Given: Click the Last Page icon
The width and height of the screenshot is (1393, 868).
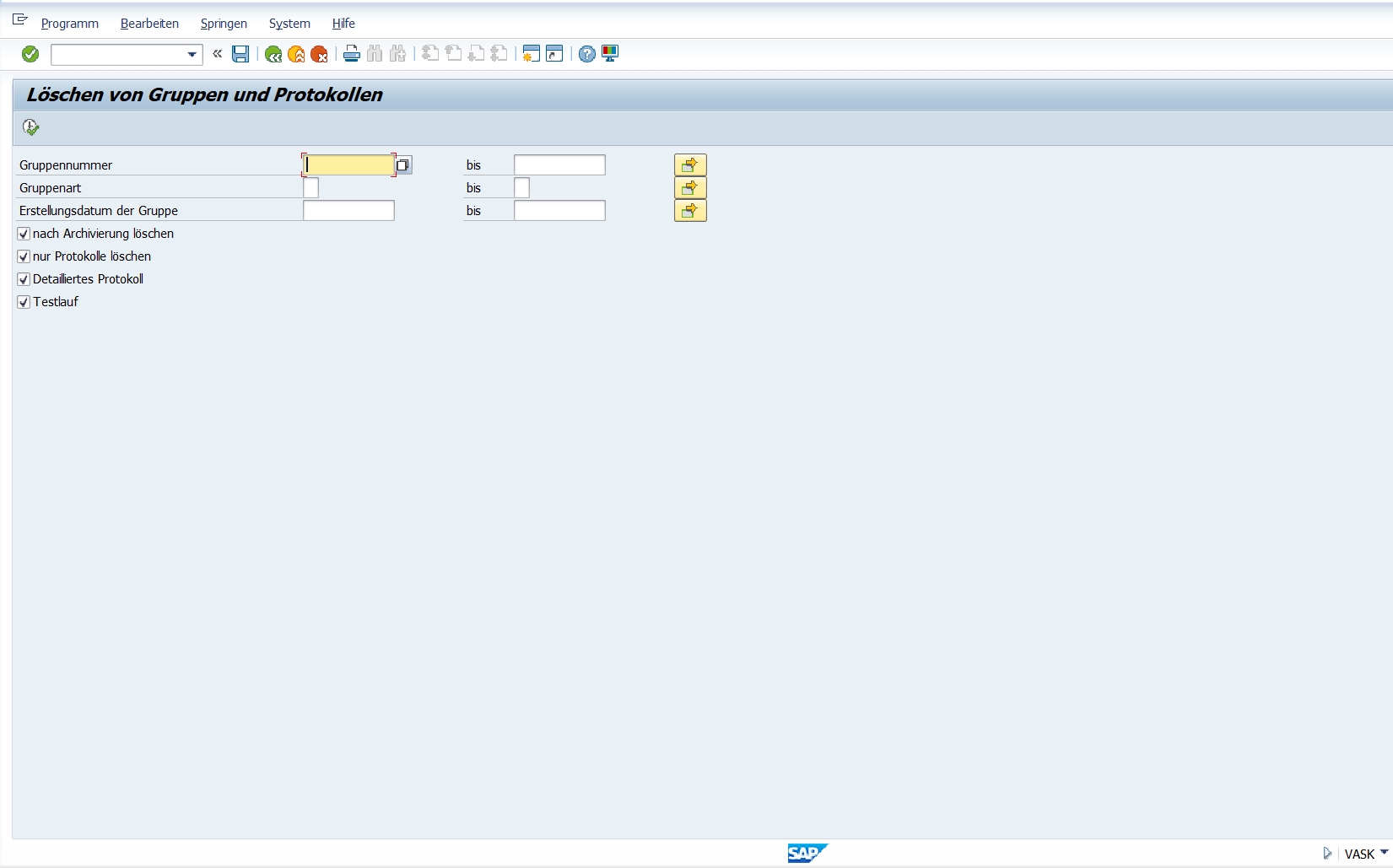Looking at the screenshot, I should coord(499,54).
